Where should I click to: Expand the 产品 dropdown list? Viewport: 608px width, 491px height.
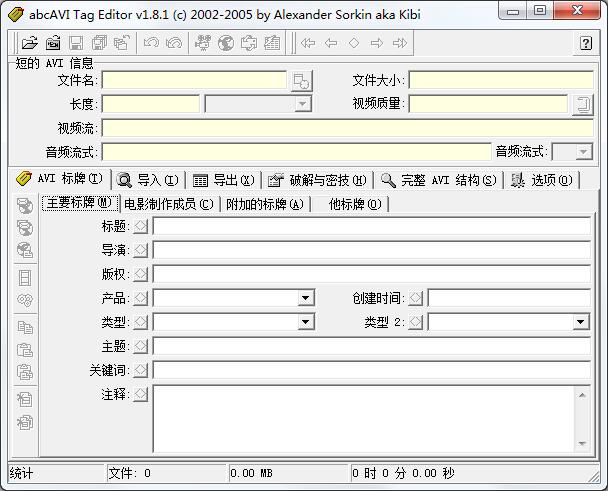point(306,298)
